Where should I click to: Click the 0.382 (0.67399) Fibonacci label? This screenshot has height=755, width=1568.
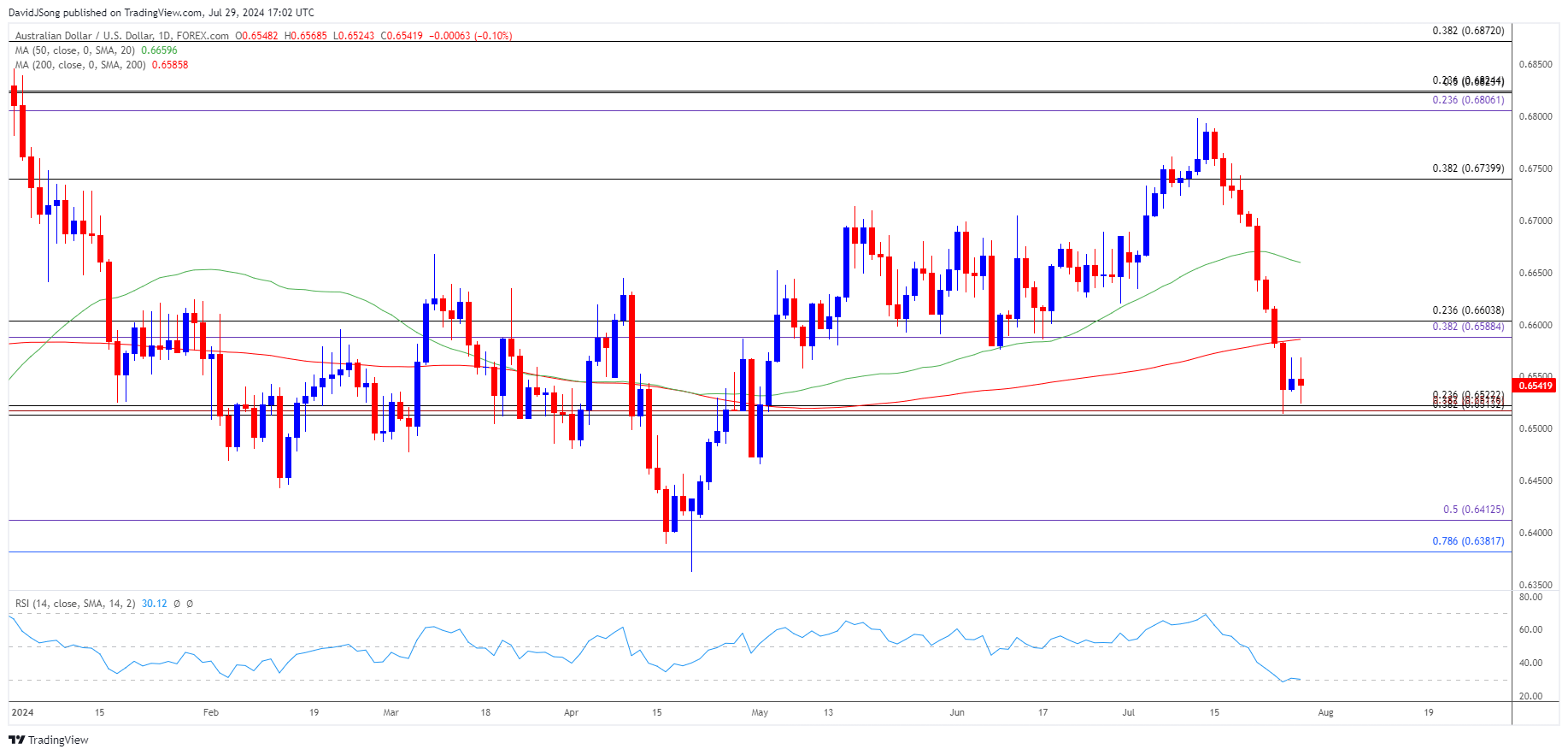pyautogui.click(x=1468, y=168)
